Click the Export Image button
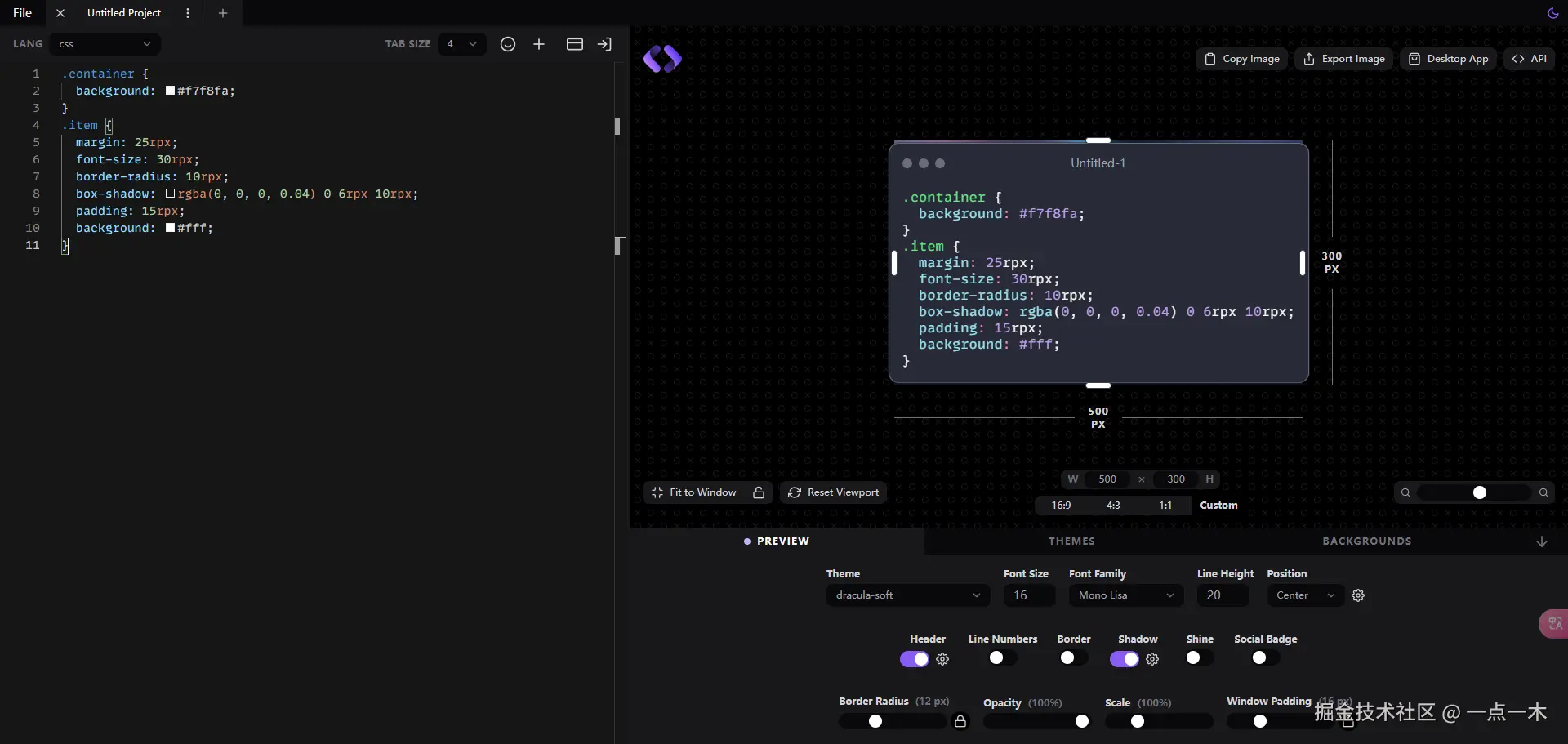This screenshot has width=1568, height=744. pos(1344,59)
